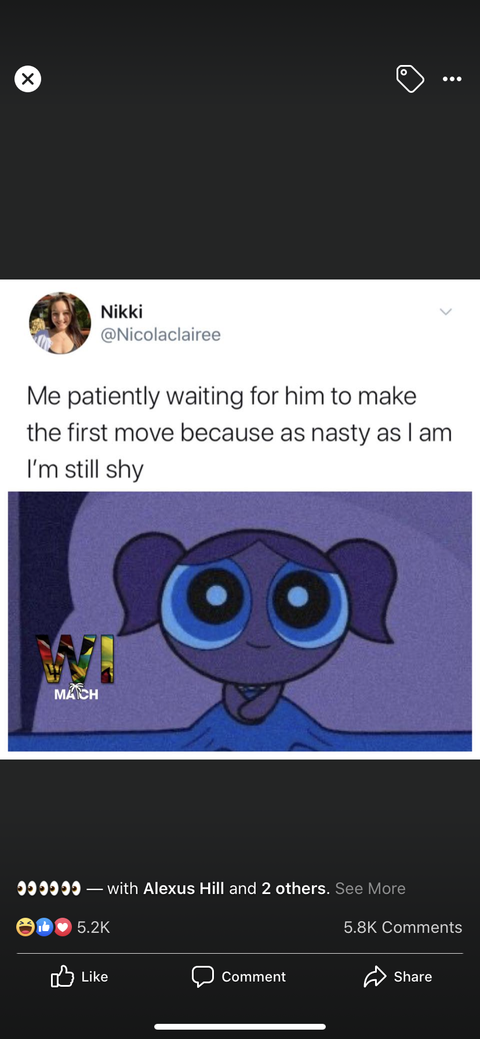Viewport: 480px width, 1039px height.
Task: Tap the iOS home indicator bar
Action: pyautogui.click(x=240, y=1026)
